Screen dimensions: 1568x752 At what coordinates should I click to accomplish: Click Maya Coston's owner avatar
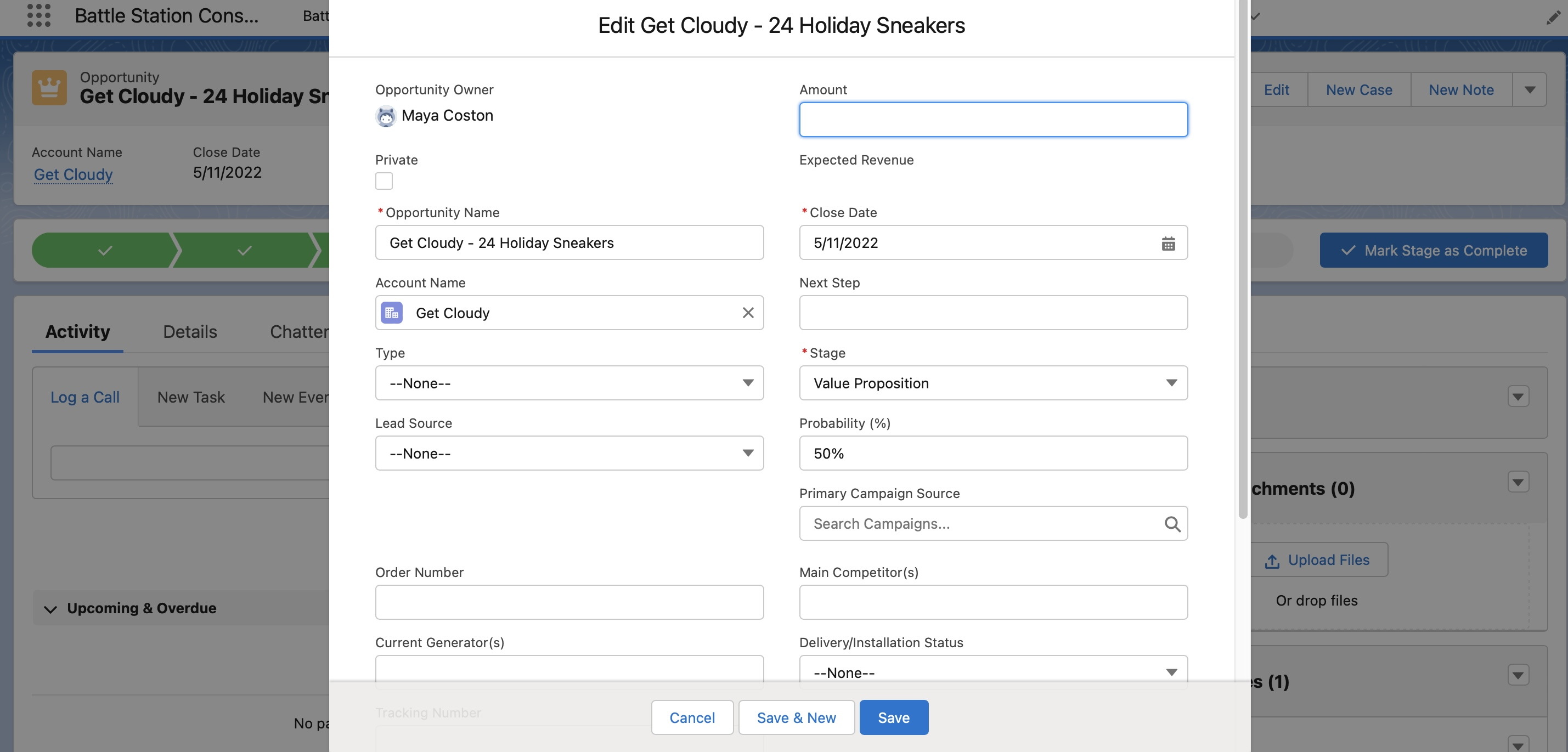click(x=385, y=116)
